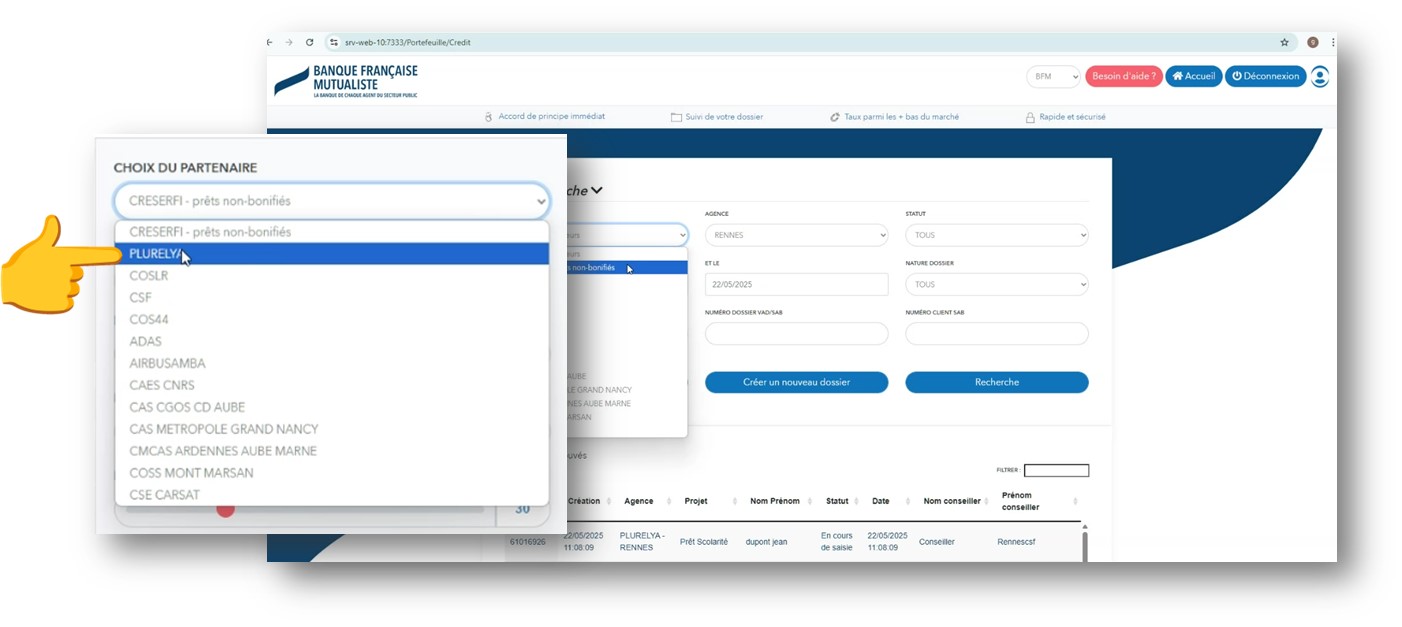The height and width of the screenshot is (627, 1402).
Task: Open the Statut TOUS dropdown
Action: (x=996, y=236)
